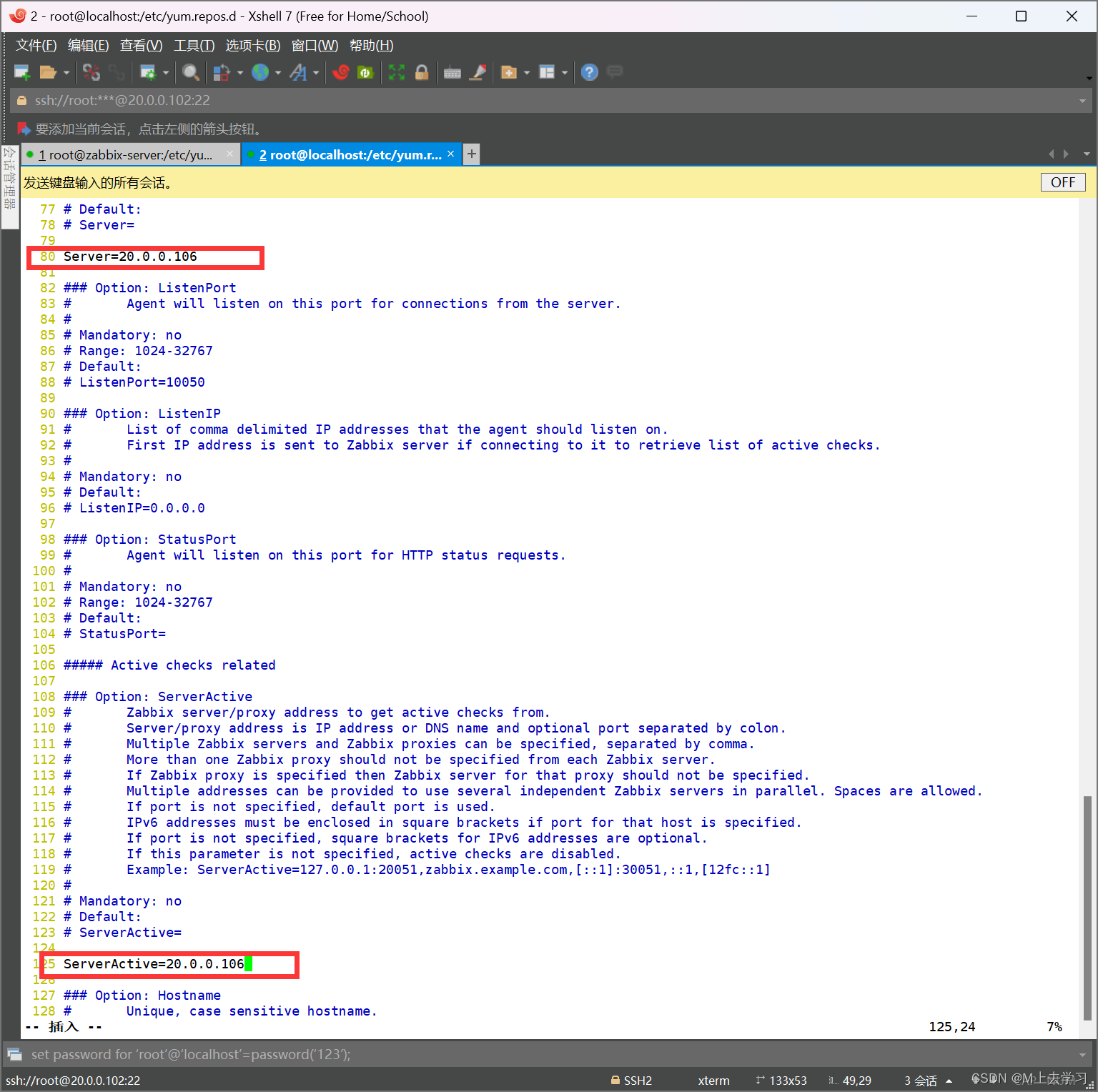
Task: Toggle full screen with green arrows icon
Action: click(397, 72)
